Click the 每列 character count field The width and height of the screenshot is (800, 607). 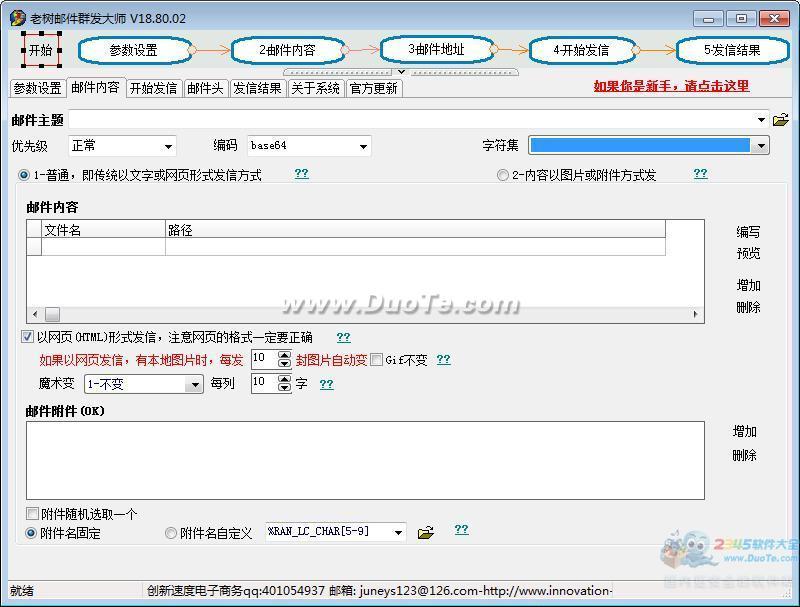264,383
